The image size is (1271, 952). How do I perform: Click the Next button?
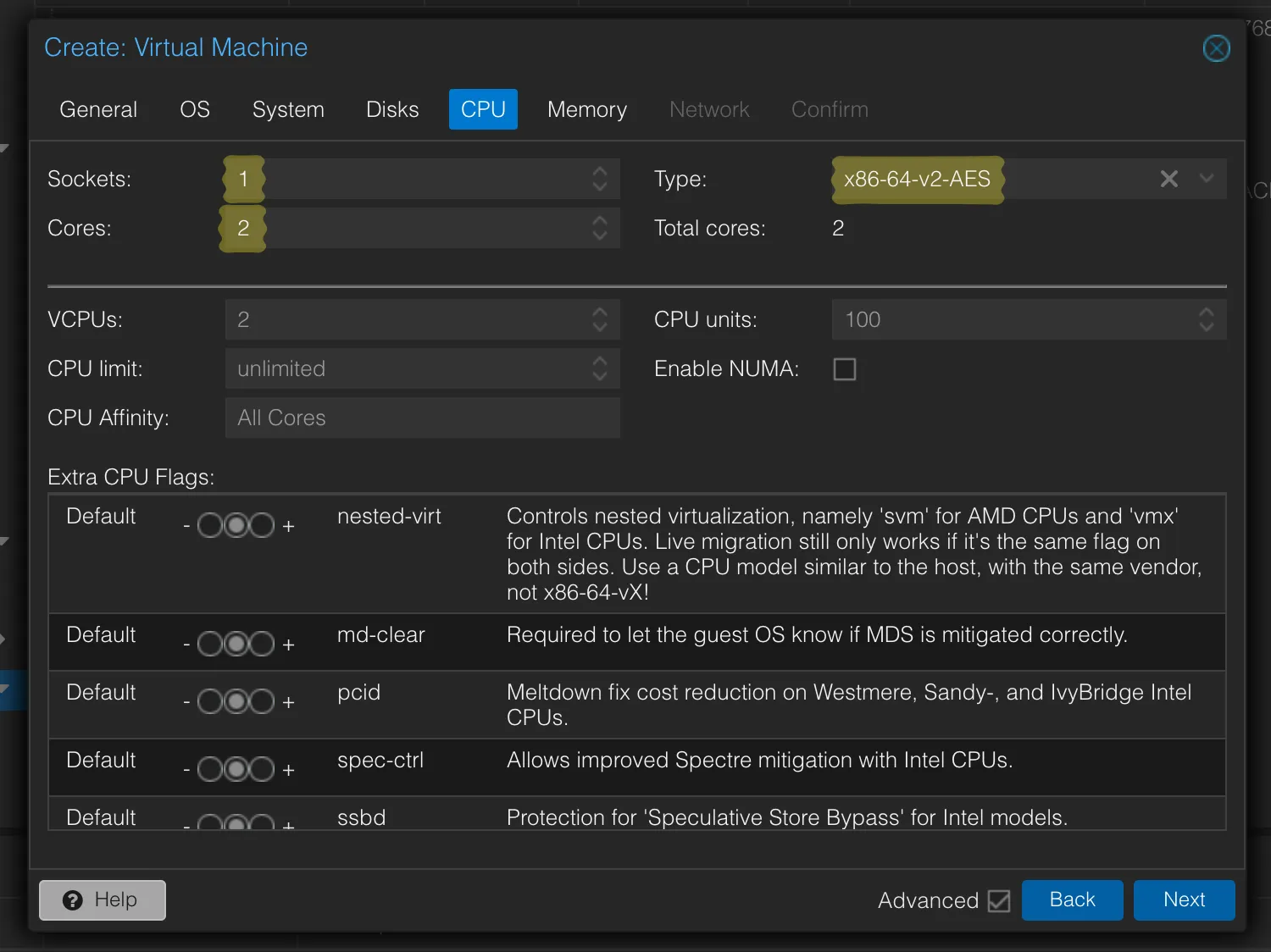click(1185, 900)
